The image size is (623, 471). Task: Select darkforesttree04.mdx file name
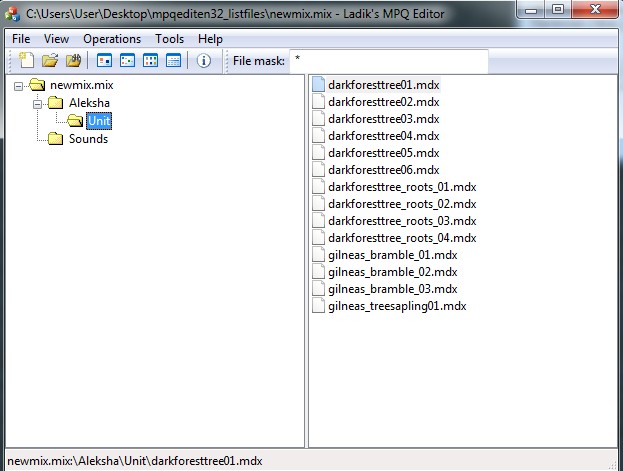384,136
